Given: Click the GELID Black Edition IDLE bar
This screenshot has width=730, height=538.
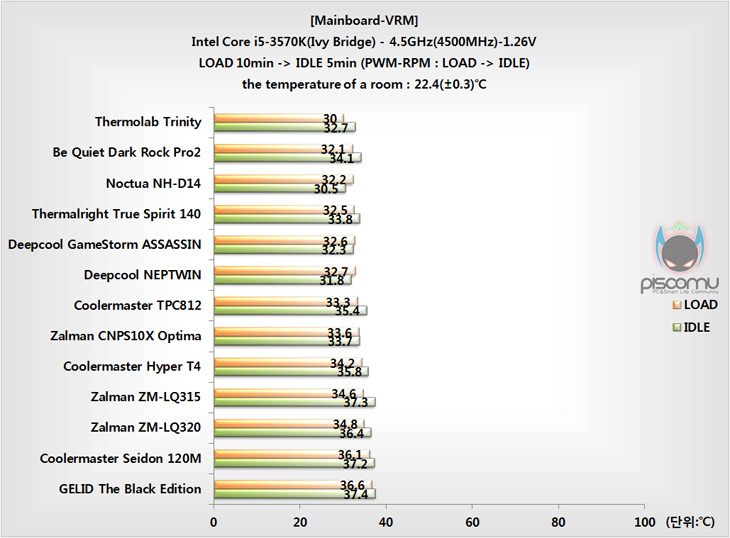Looking at the screenshot, I should pyautogui.click(x=295, y=494).
